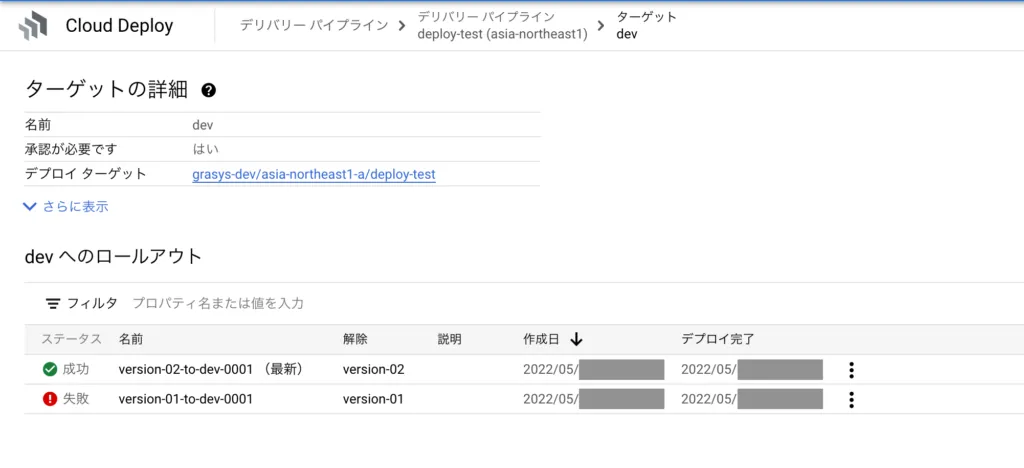Open the grasys-dev/asia-northeast1-a/deploy-test link
Viewport: 1024px width, 468px height.
(314, 174)
